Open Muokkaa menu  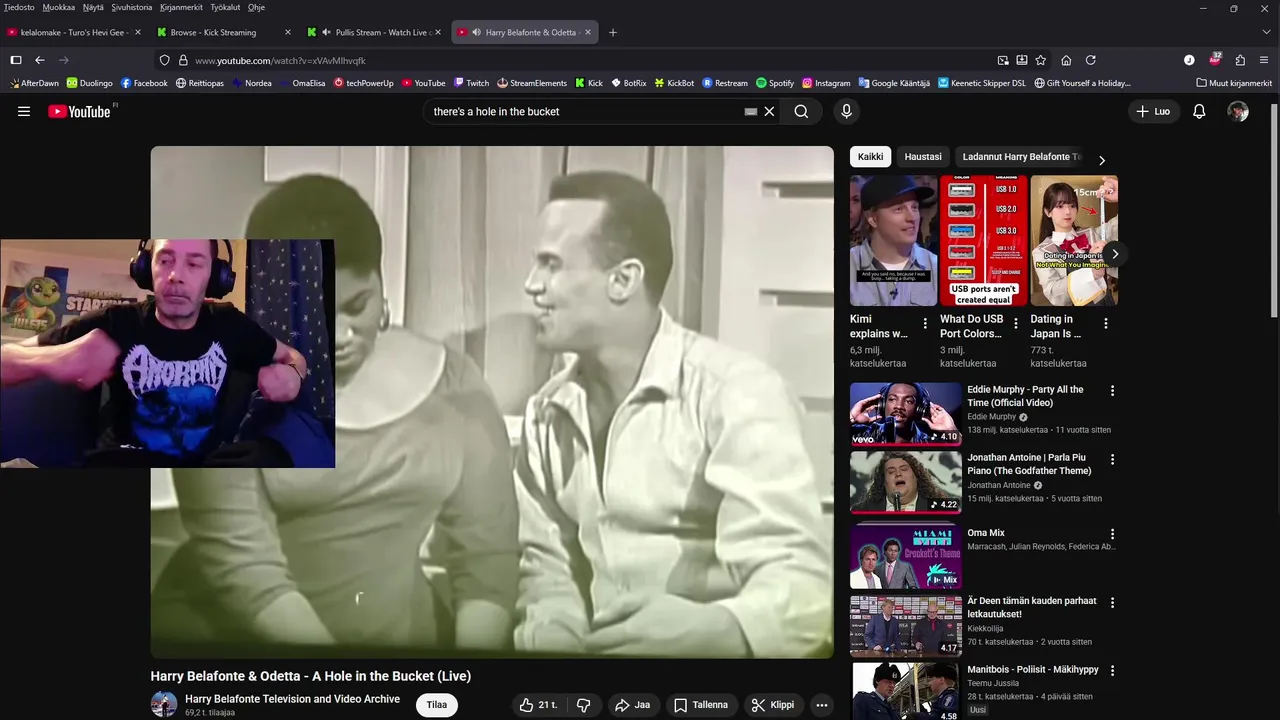pyautogui.click(x=59, y=7)
